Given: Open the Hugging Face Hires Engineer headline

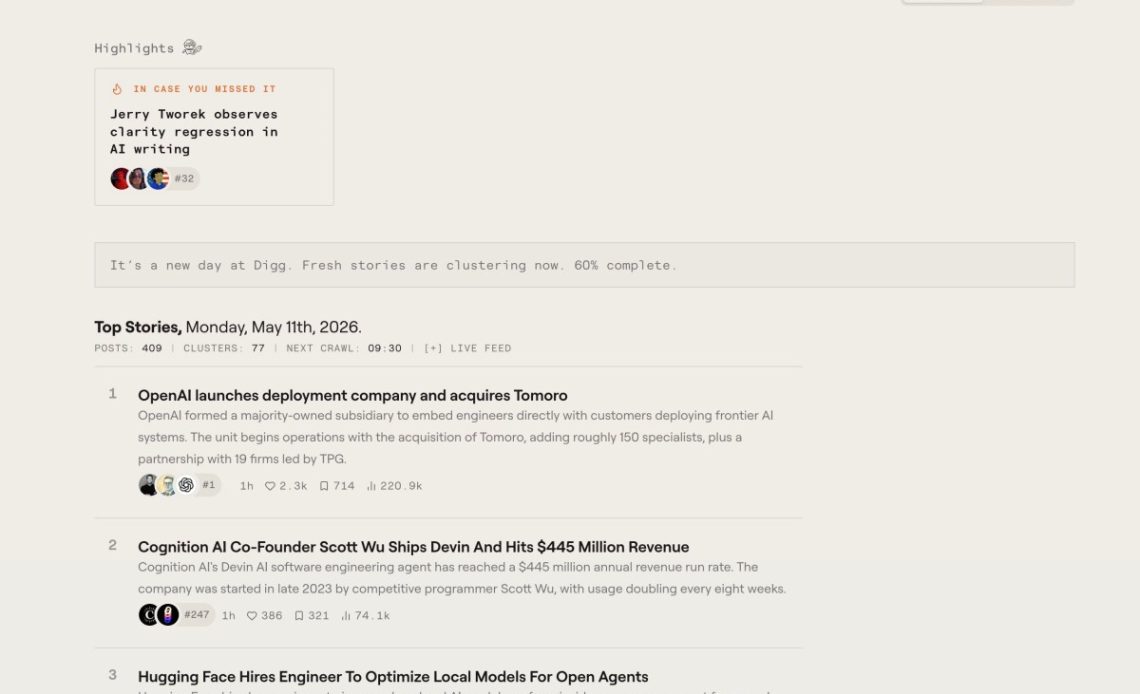Looking at the screenshot, I should tap(393, 677).
